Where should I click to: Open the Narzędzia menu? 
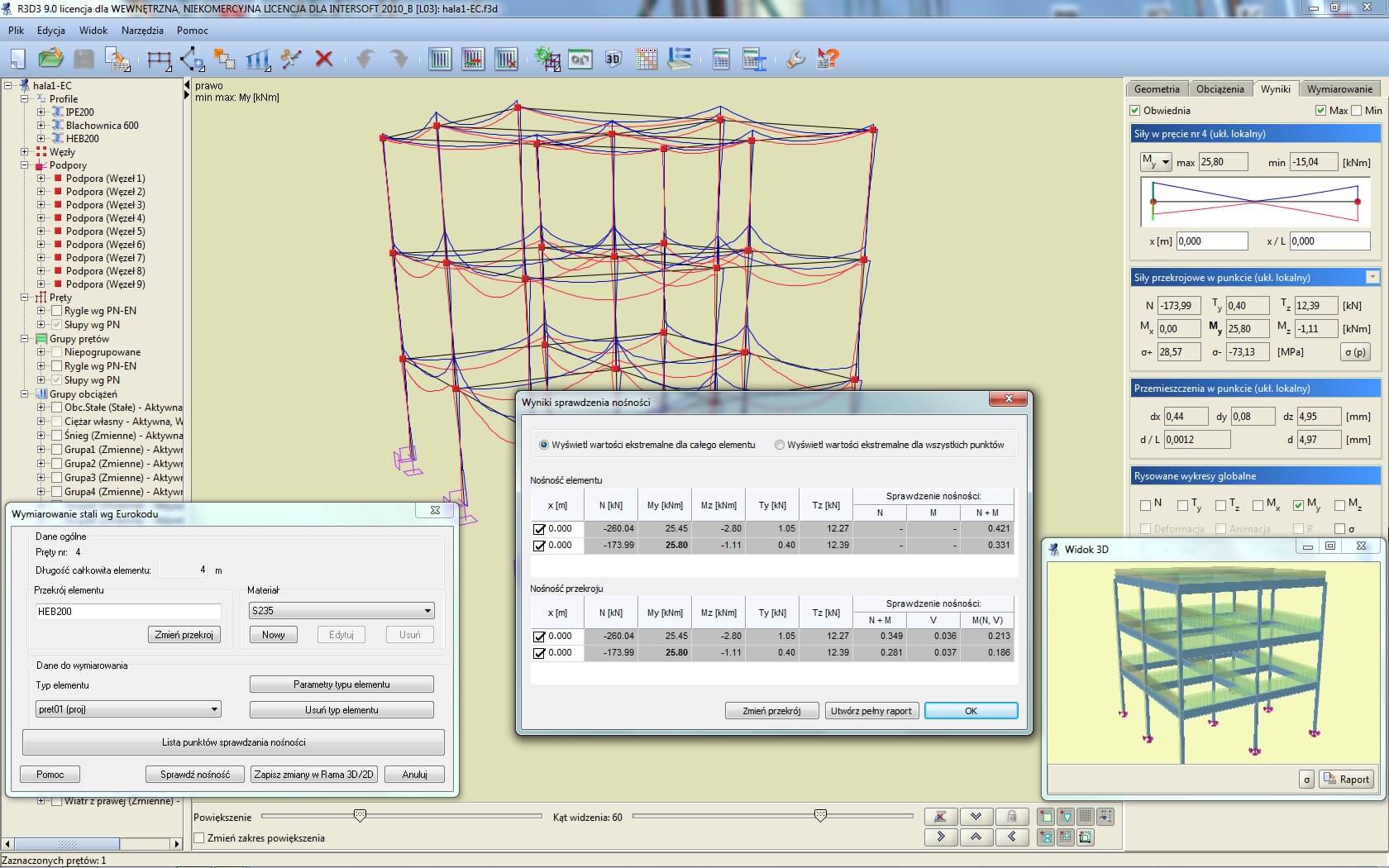click(142, 30)
